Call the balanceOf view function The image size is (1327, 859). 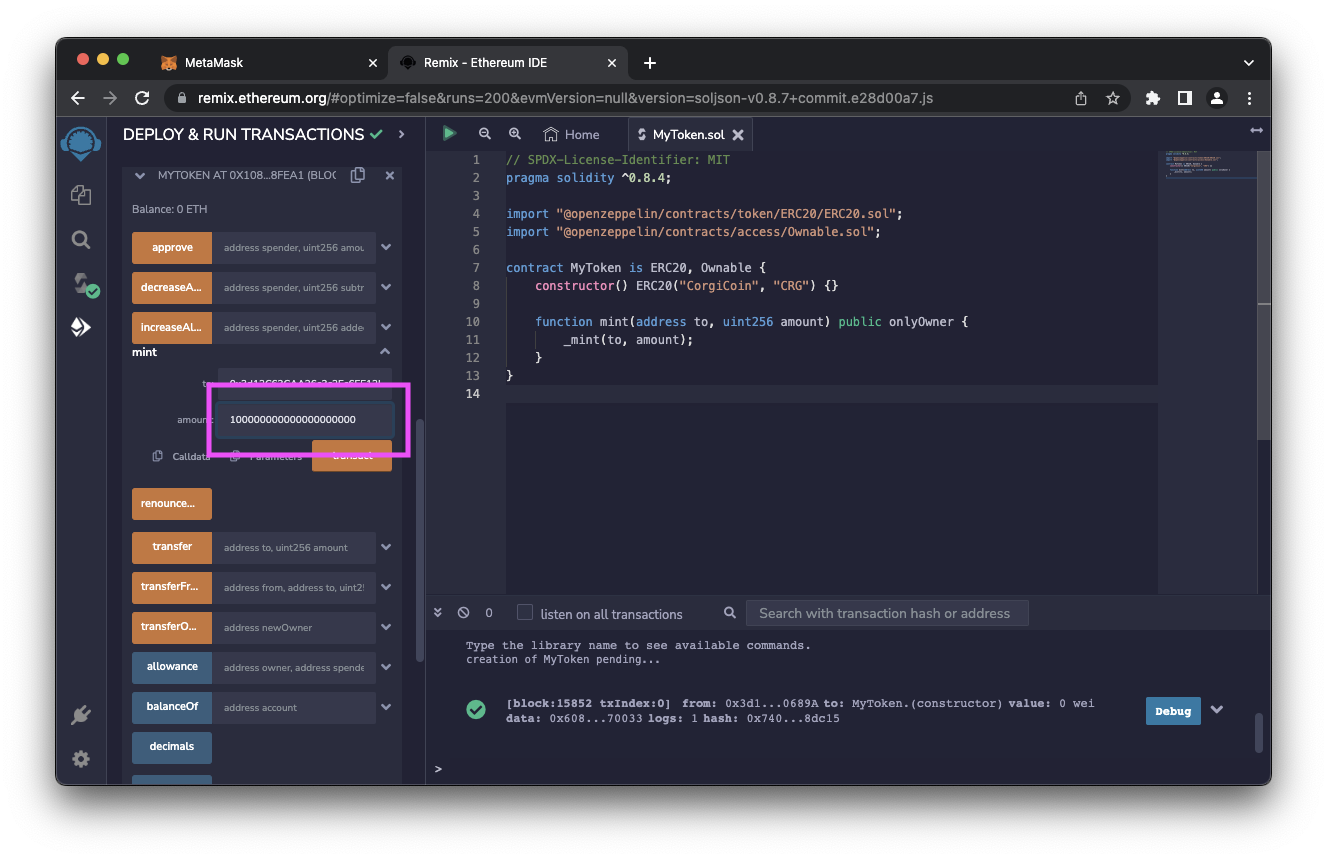[x=172, y=708]
